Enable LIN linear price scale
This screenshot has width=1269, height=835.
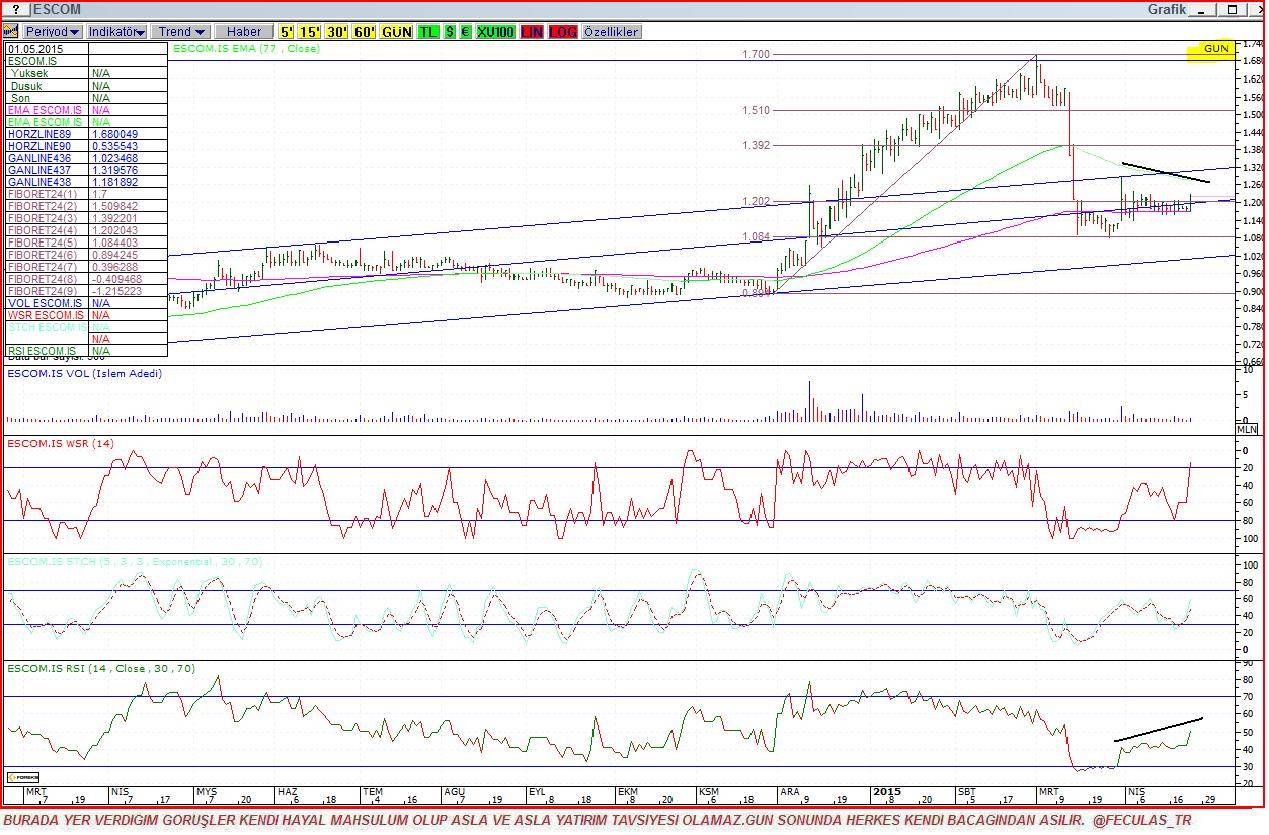(532, 32)
